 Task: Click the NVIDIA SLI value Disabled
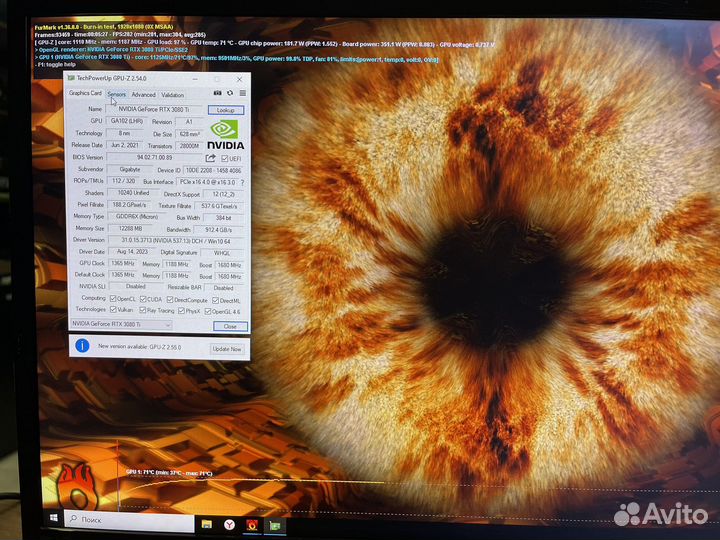point(135,287)
